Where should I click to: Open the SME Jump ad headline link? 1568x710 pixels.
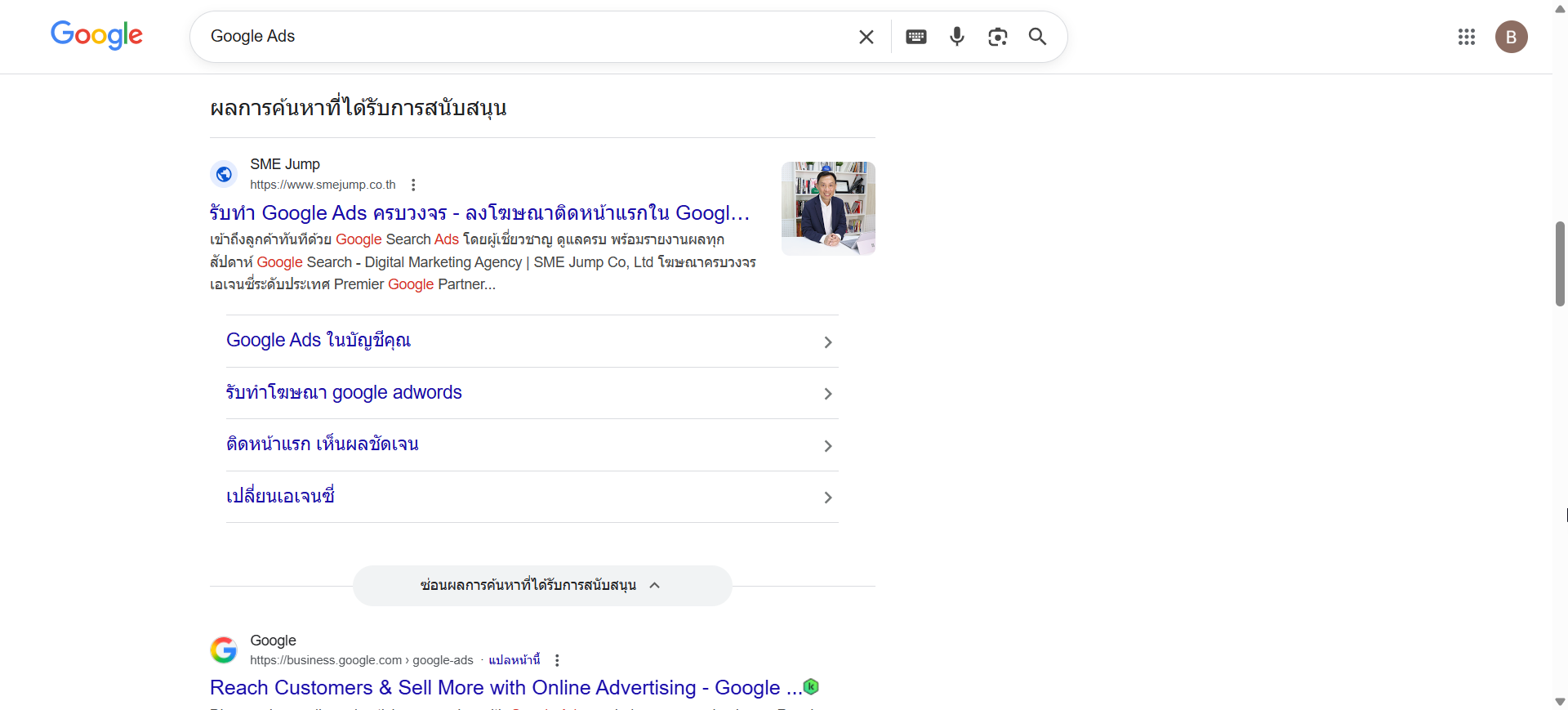click(479, 213)
